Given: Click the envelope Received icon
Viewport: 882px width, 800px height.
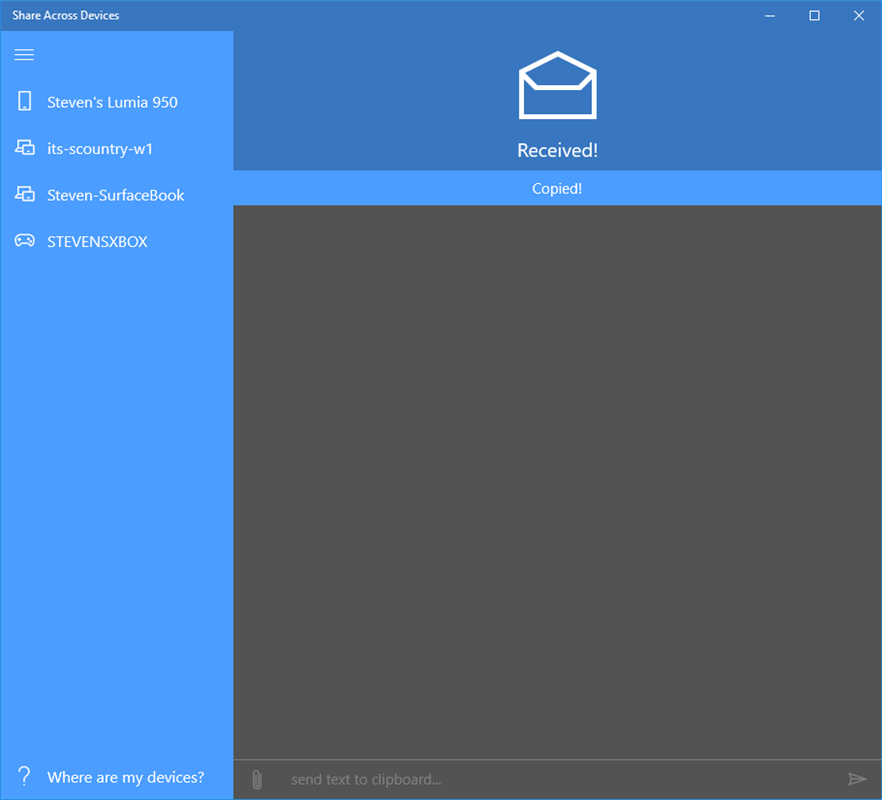Looking at the screenshot, I should click(x=557, y=86).
